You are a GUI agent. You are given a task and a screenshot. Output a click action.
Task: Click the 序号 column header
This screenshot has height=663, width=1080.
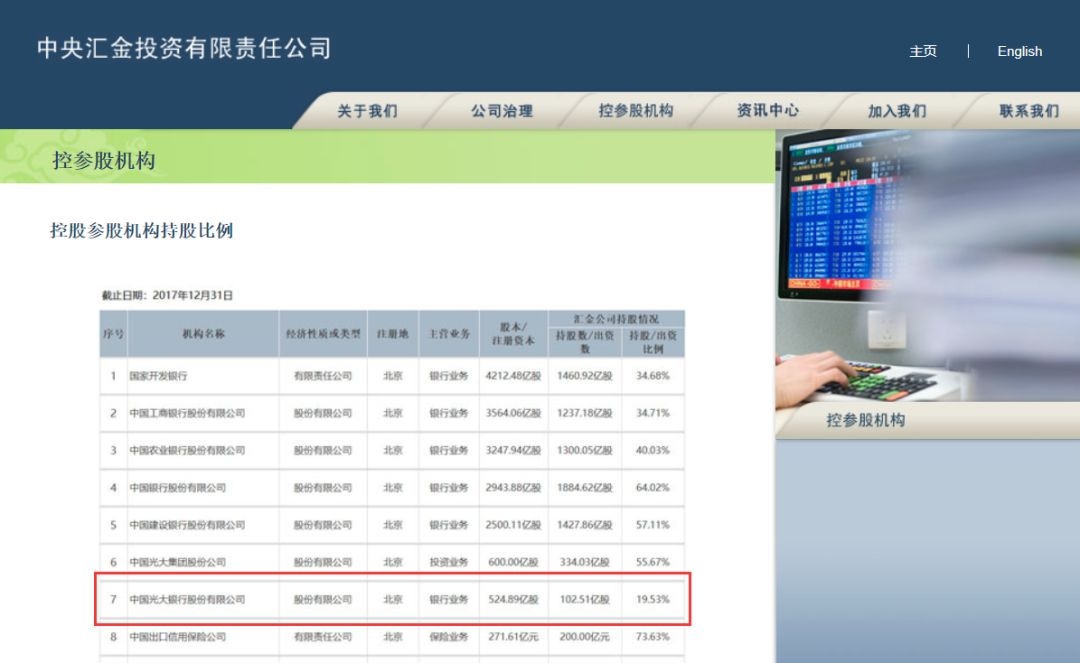[x=113, y=334]
